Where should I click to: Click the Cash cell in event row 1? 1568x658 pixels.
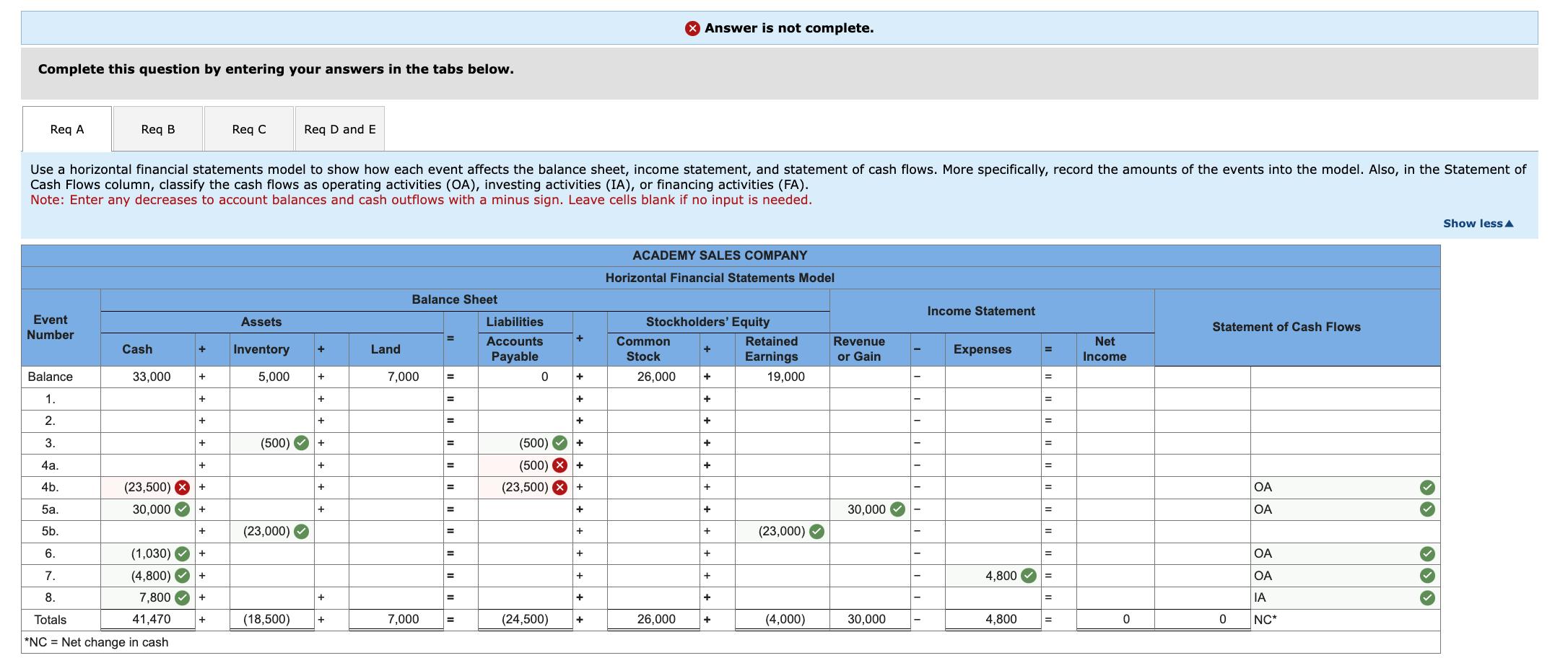148,399
